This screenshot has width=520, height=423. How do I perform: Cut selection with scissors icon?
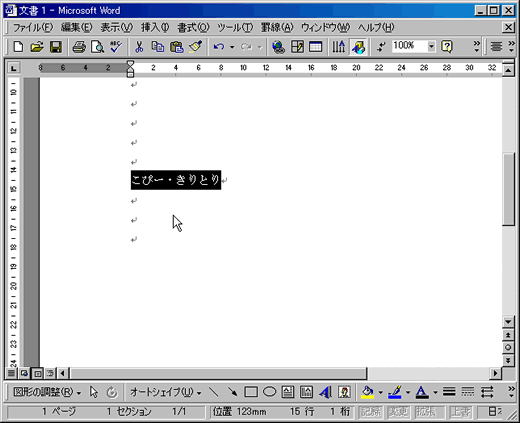point(139,47)
